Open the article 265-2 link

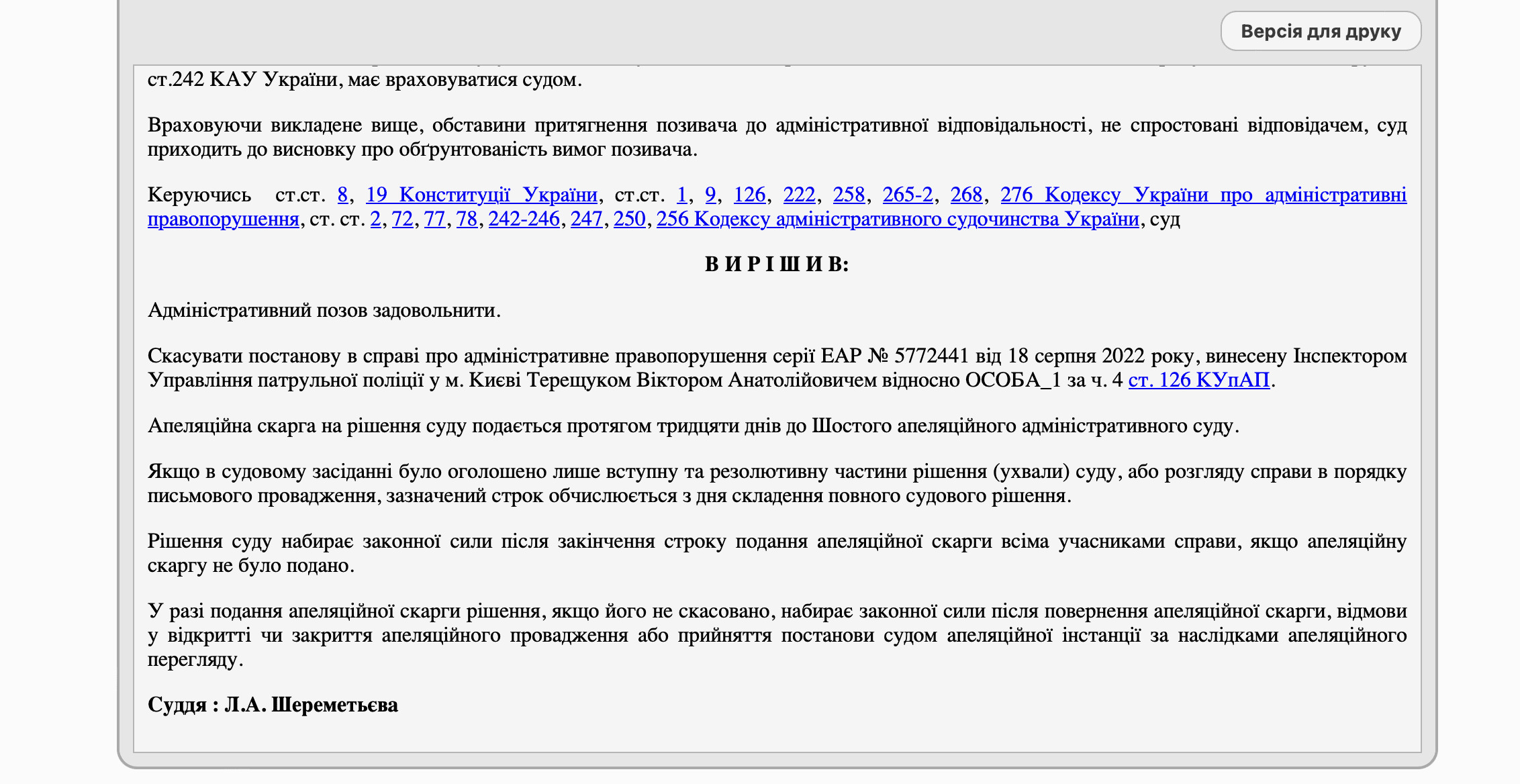click(x=908, y=195)
